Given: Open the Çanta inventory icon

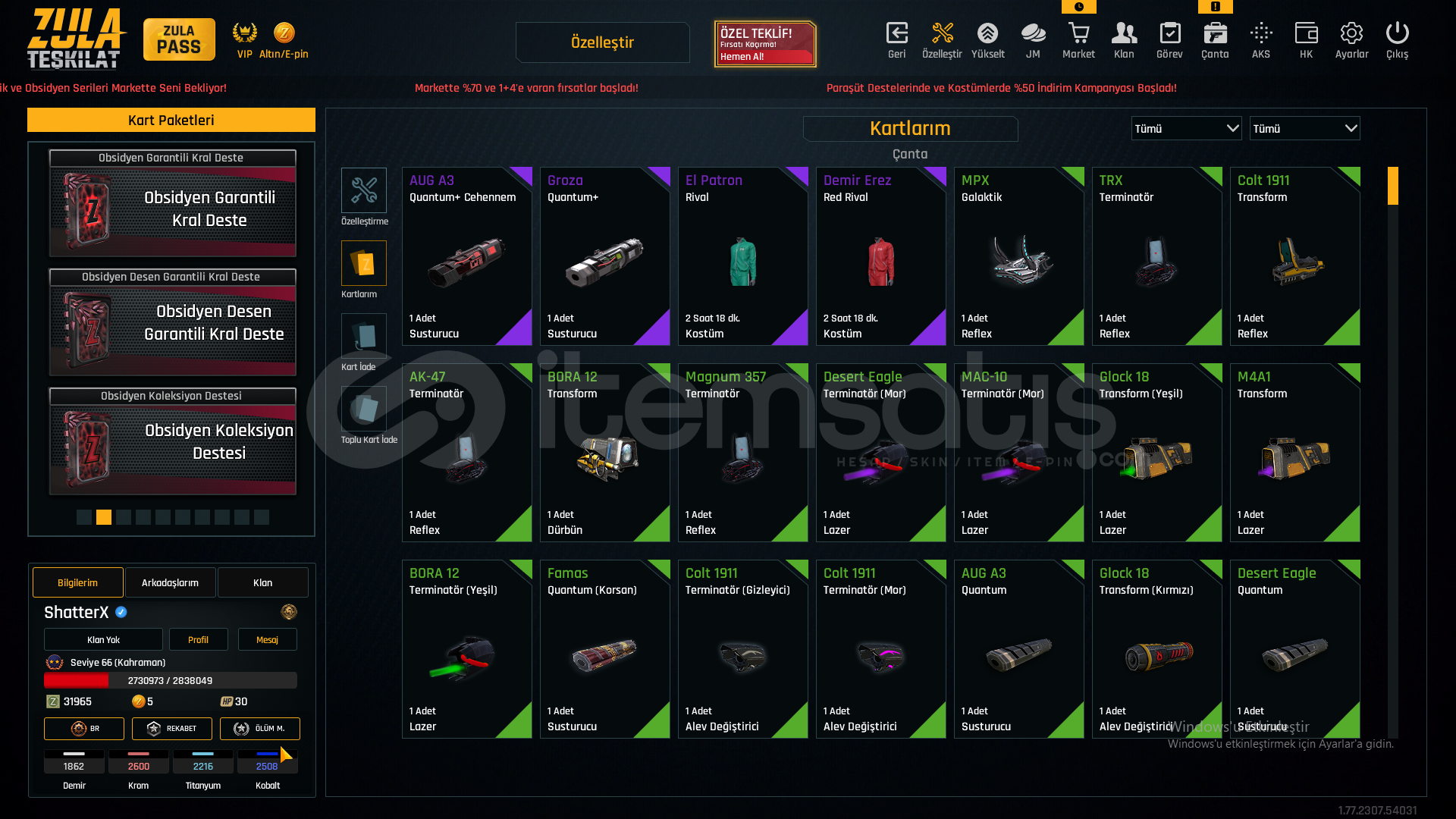Looking at the screenshot, I should 1215,33.
